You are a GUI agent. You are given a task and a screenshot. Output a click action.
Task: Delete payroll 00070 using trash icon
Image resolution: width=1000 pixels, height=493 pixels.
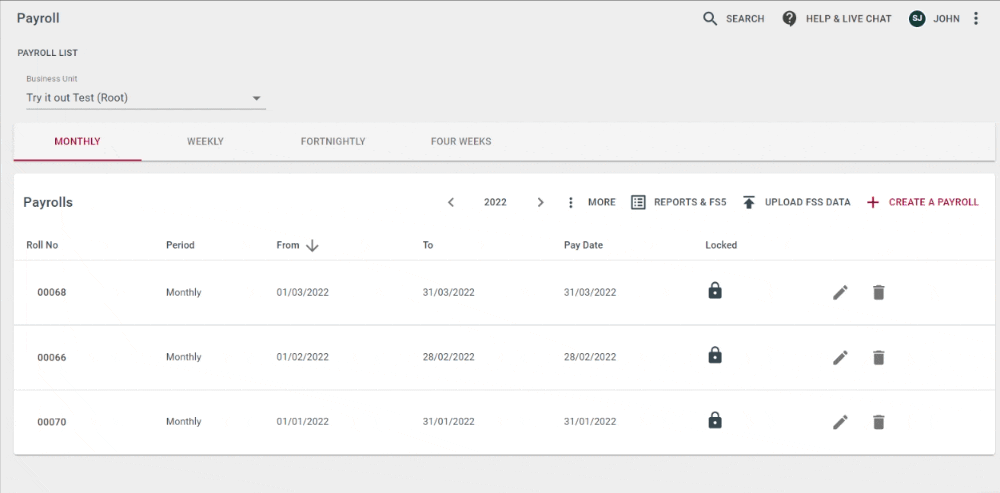point(879,422)
